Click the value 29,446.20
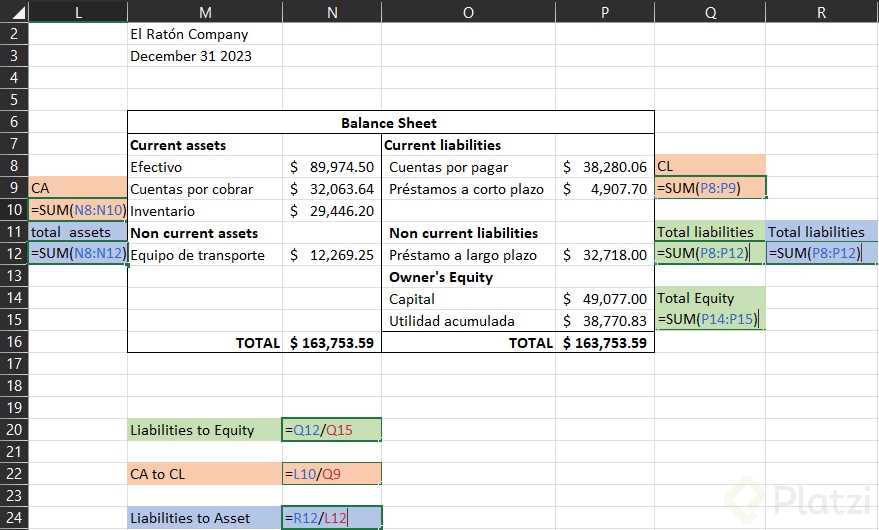 (332, 211)
